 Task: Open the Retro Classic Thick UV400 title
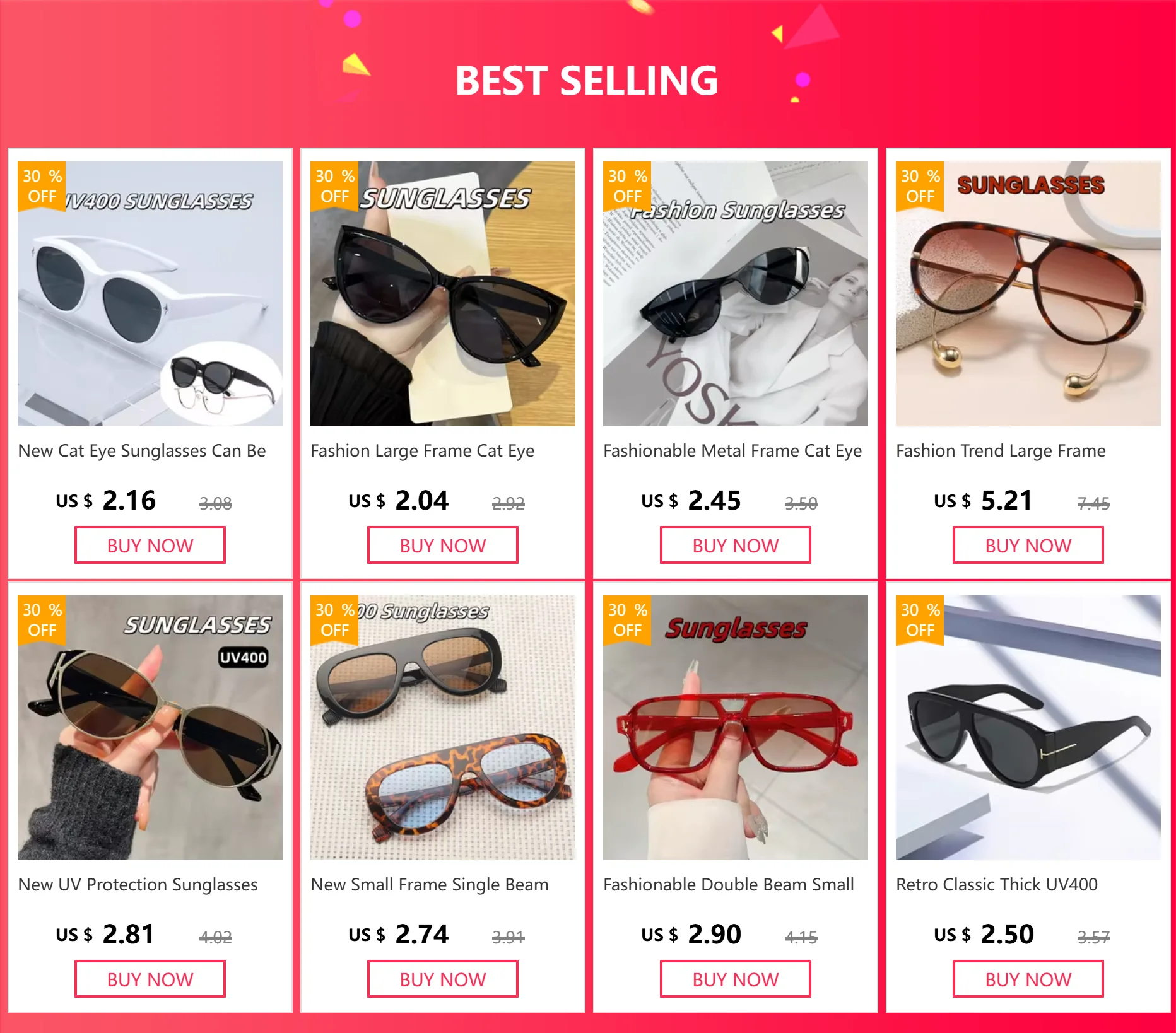(x=997, y=885)
